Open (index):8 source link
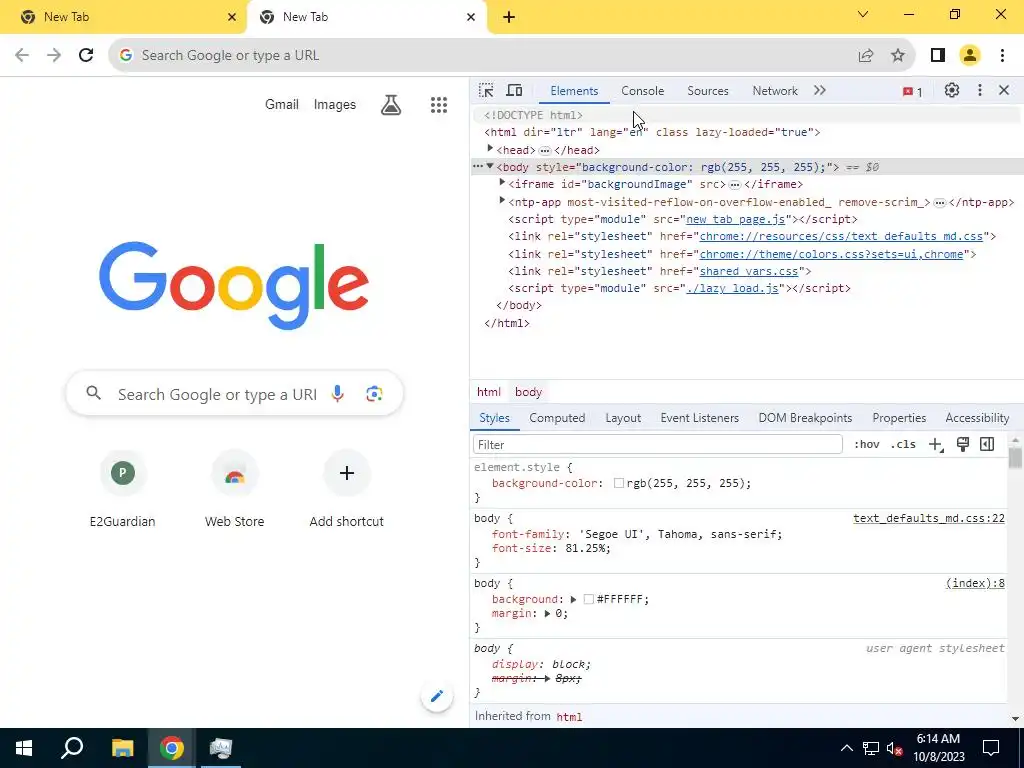 click(975, 583)
